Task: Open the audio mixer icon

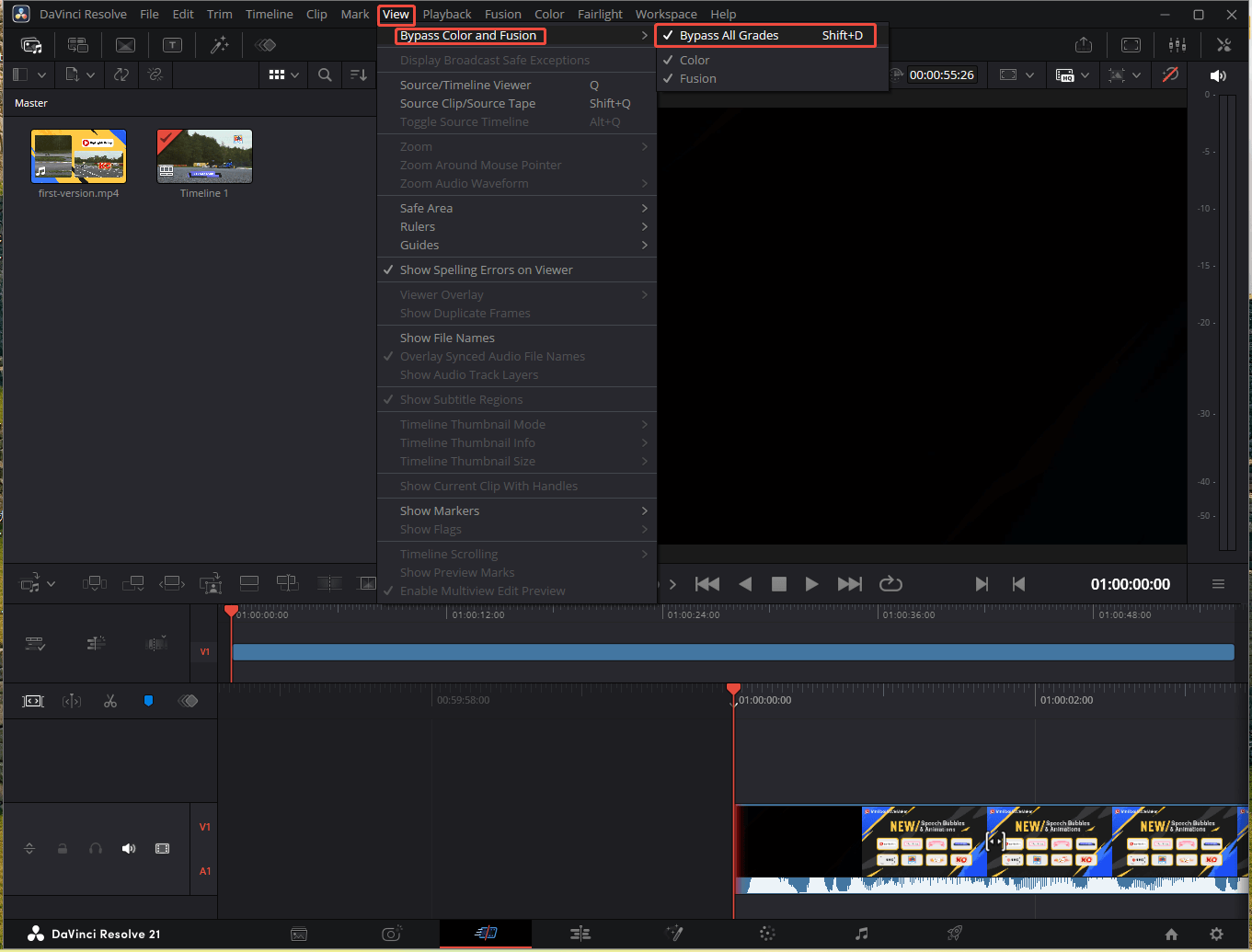Action: pyautogui.click(x=1177, y=45)
